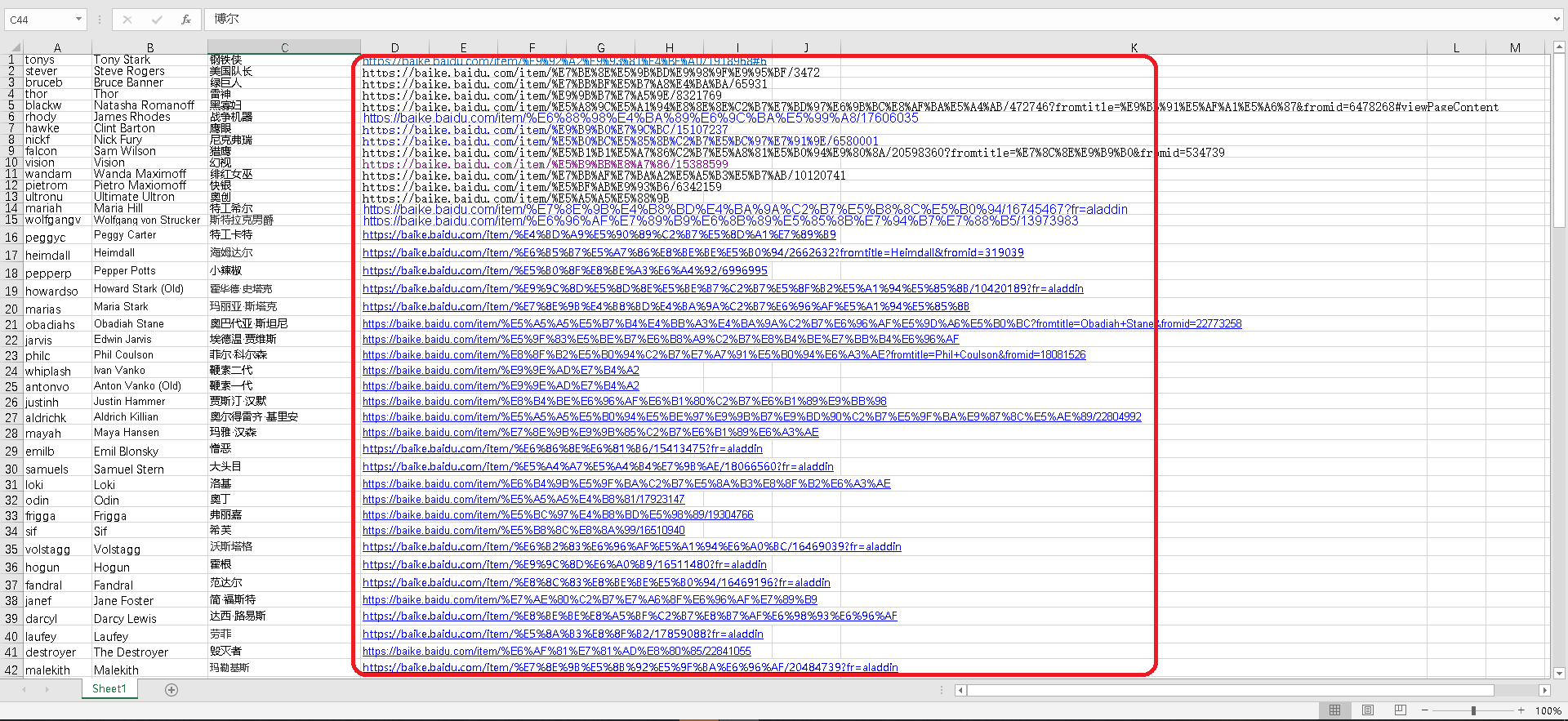This screenshot has width=1568, height=721.
Task: Click the zoom out minus icon
Action: pyautogui.click(x=1425, y=710)
